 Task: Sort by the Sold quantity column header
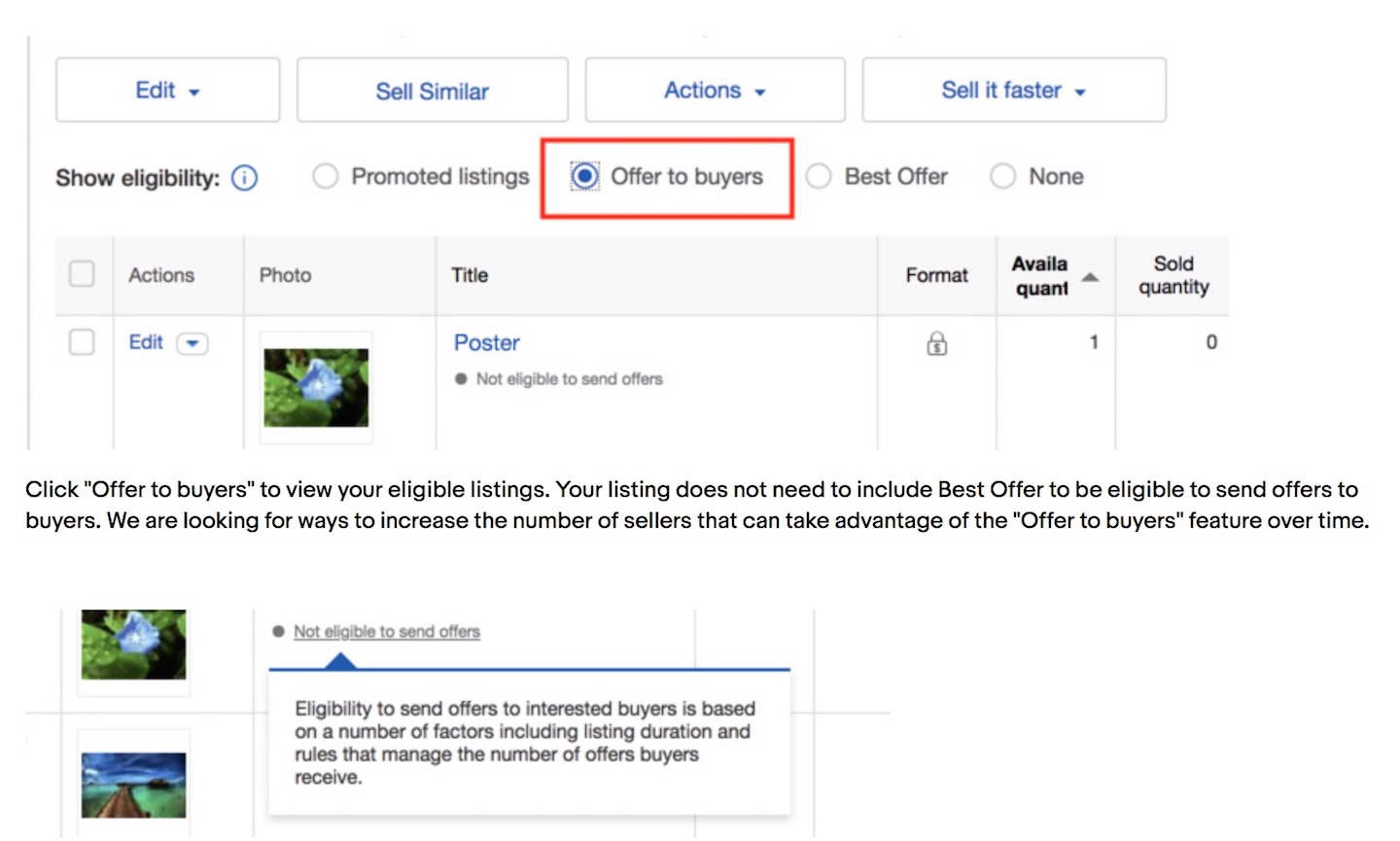(x=1173, y=275)
